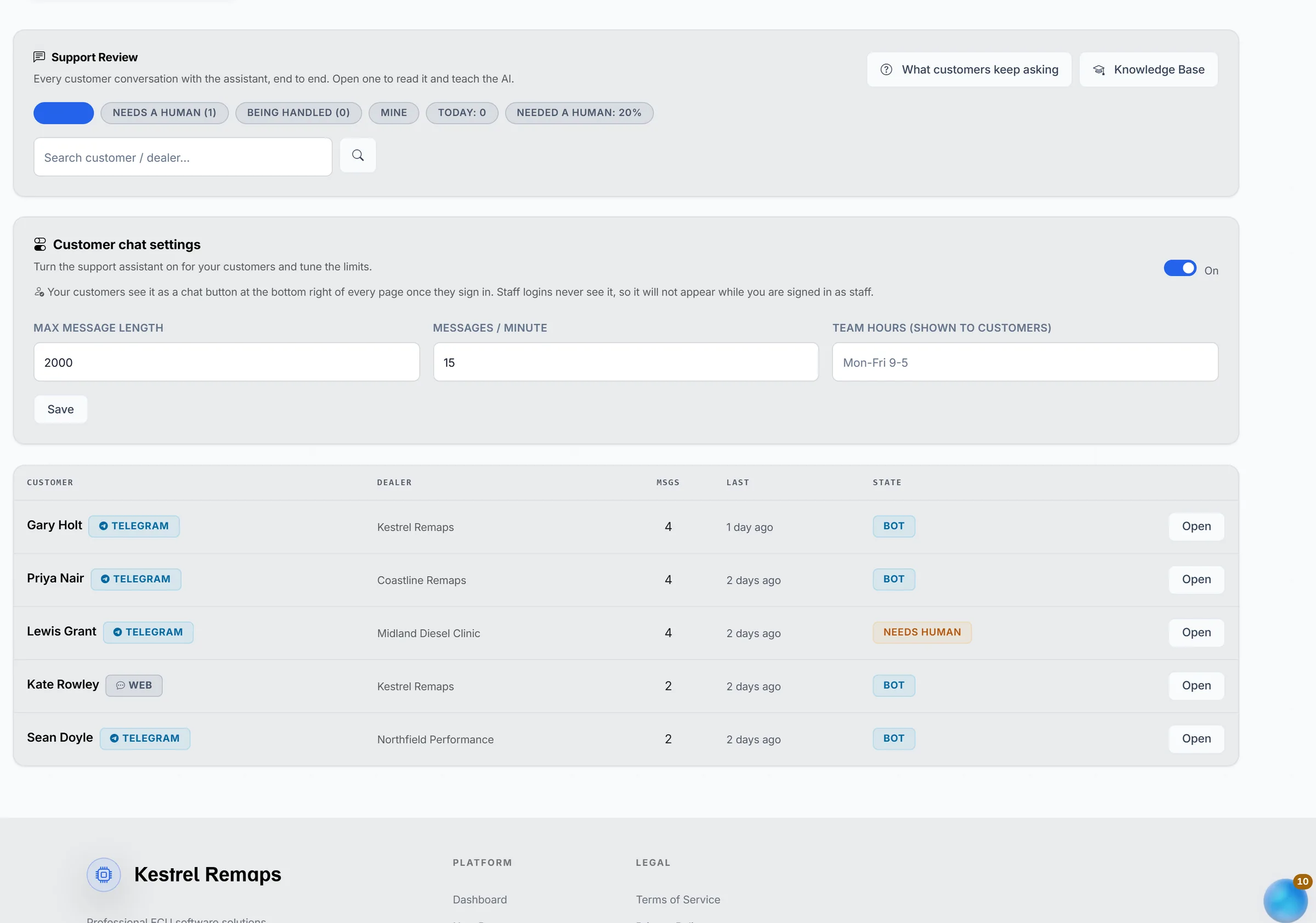The image size is (1316, 923).
Task: Click the Telegram badge next to Lewis Grant
Action: pyautogui.click(x=149, y=633)
